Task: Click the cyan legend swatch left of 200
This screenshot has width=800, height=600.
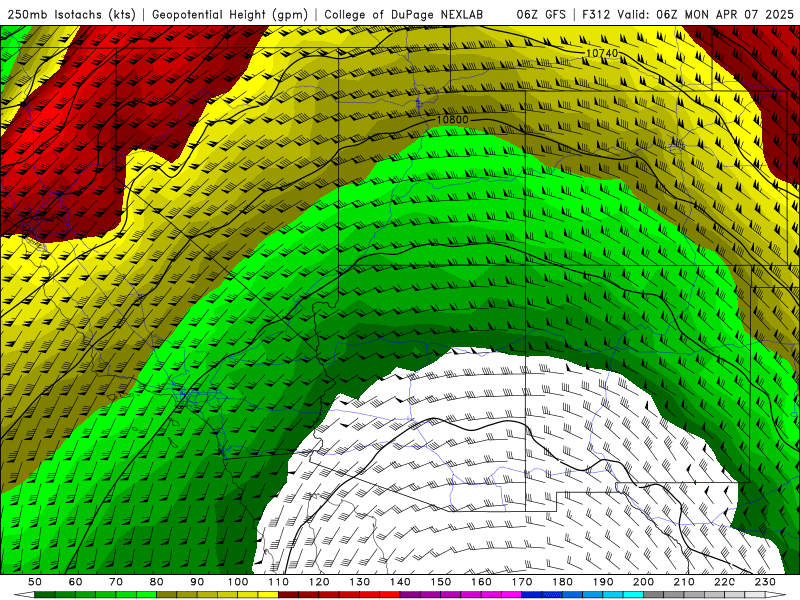Action: click(633, 595)
